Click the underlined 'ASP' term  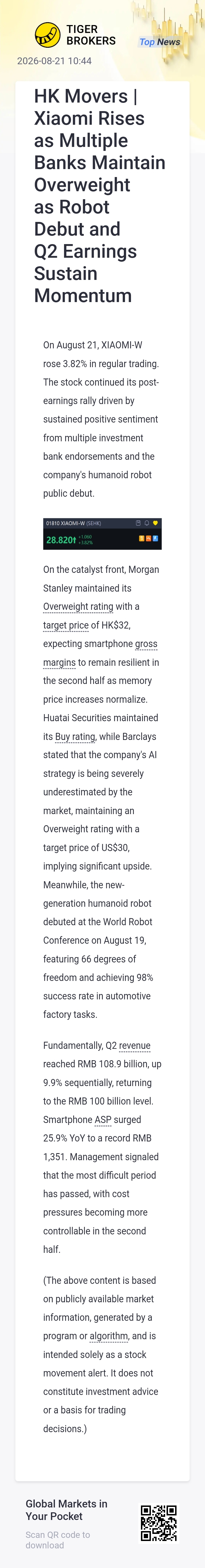tap(103, 1119)
